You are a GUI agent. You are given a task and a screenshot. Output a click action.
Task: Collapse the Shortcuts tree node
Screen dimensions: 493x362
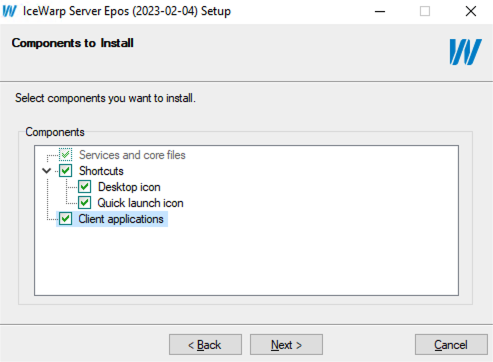click(x=47, y=171)
